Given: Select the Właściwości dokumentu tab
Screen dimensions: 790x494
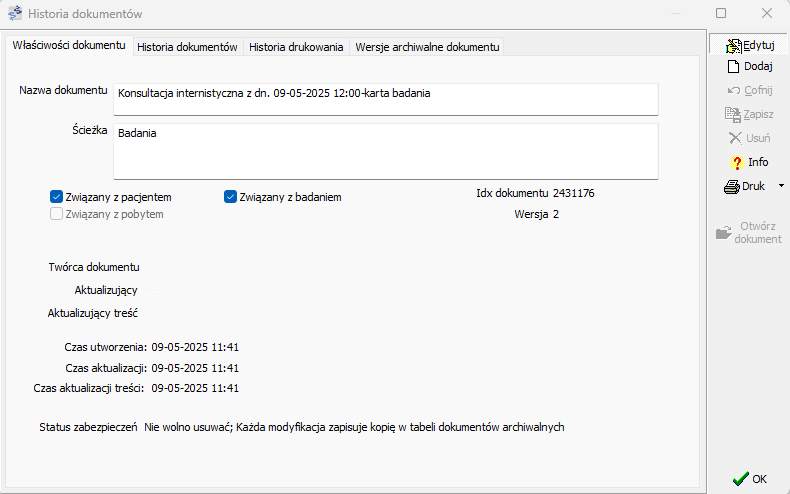Looking at the screenshot, I should (x=69, y=46).
